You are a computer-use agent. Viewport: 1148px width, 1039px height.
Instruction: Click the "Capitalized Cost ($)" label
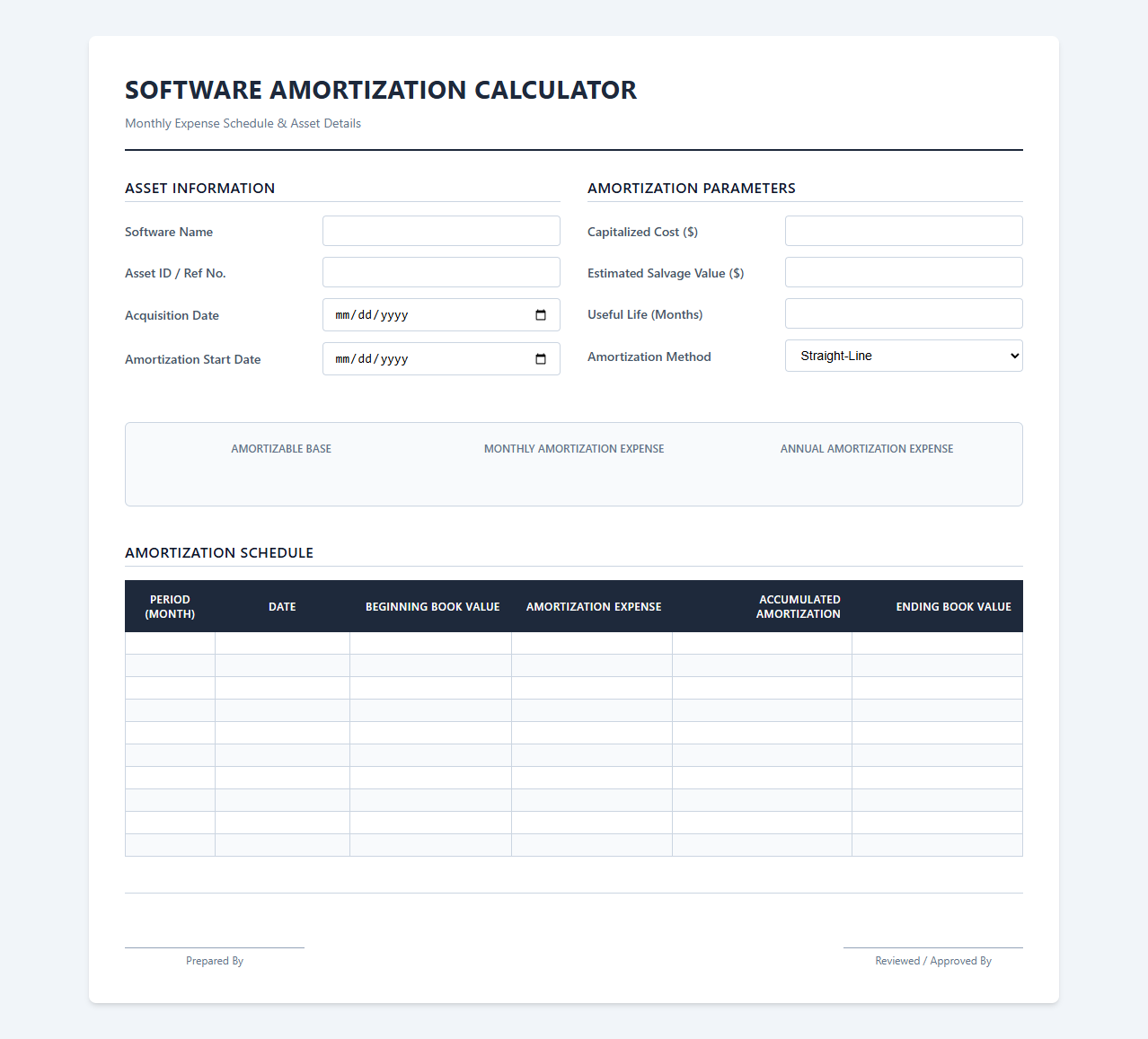tap(642, 232)
